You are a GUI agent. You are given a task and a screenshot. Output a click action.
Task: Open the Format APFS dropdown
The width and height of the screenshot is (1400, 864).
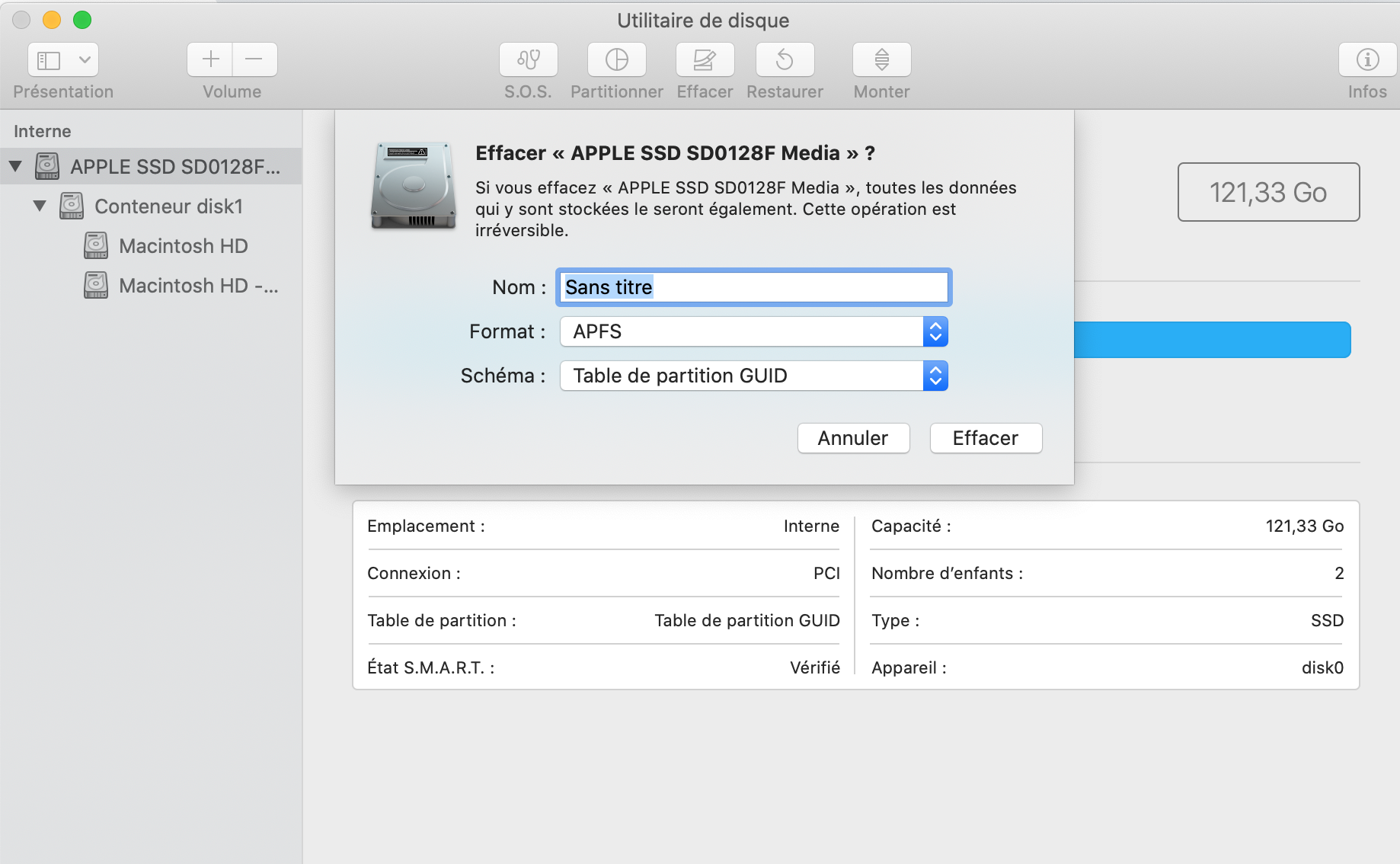(x=753, y=331)
